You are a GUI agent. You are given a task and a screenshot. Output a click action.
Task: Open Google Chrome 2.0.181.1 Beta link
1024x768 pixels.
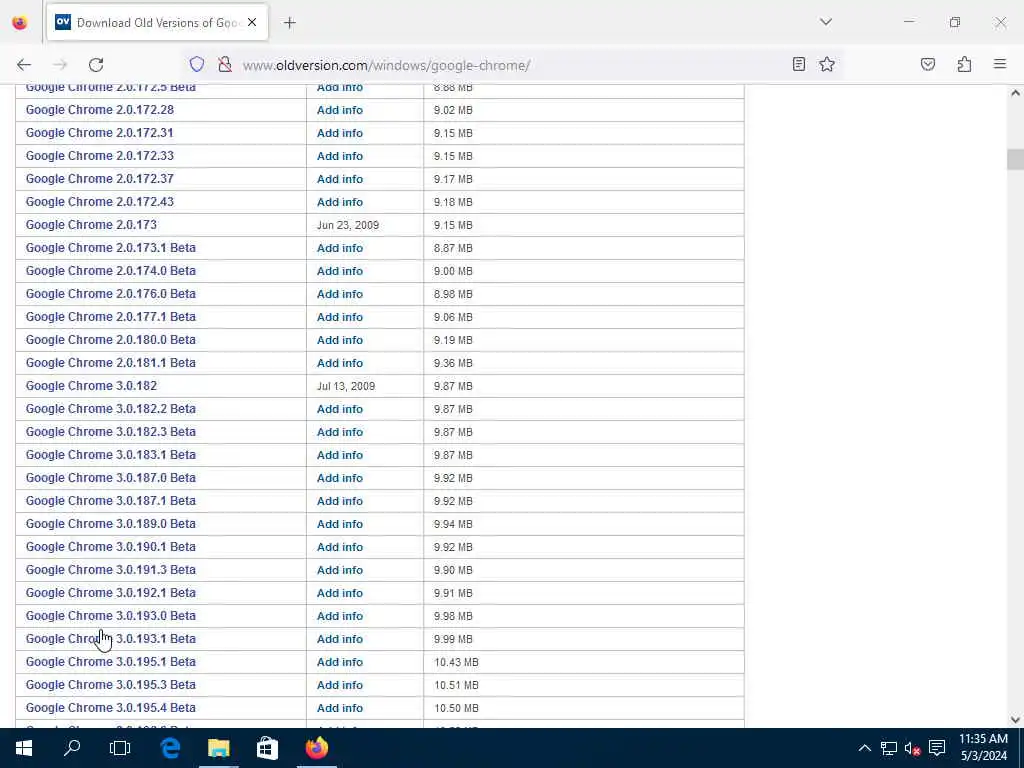[x=110, y=362]
